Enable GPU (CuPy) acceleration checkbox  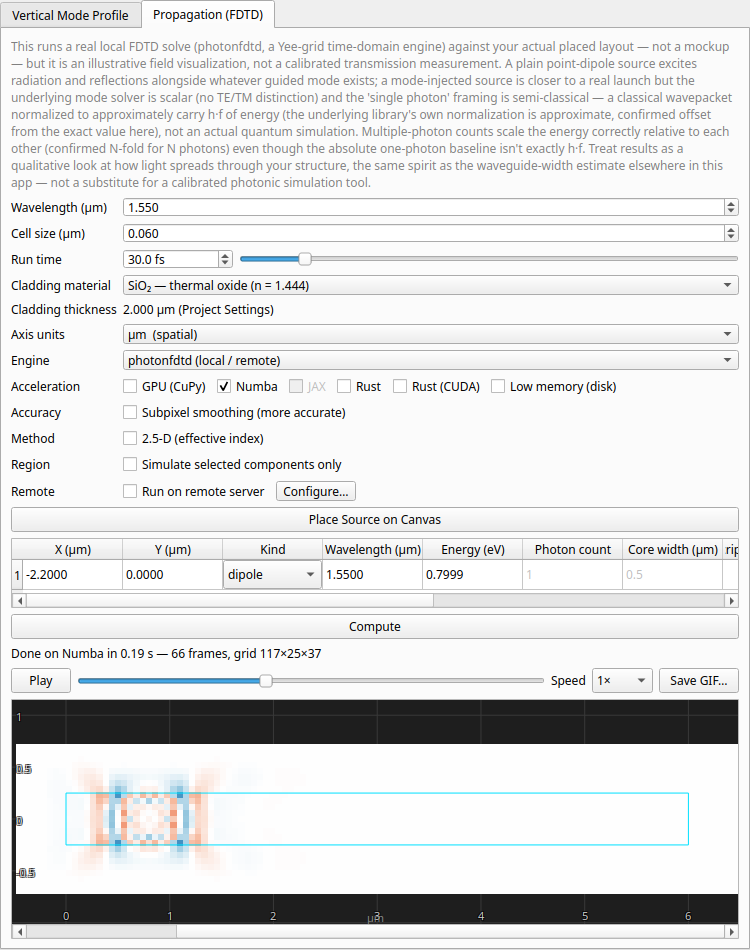point(130,387)
